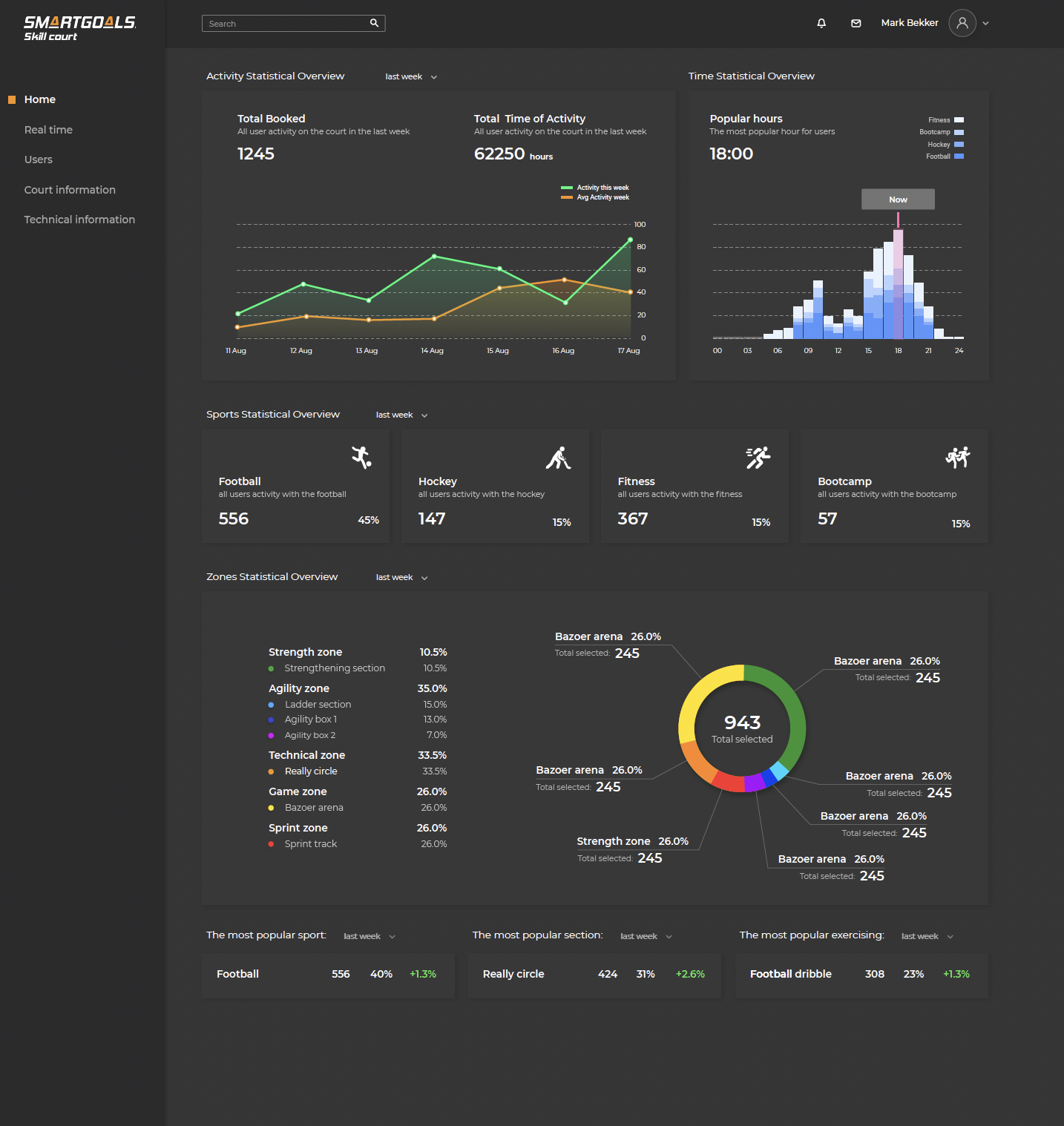Switch to the Users page
Viewport: 1064px width, 1126px height.
click(38, 159)
